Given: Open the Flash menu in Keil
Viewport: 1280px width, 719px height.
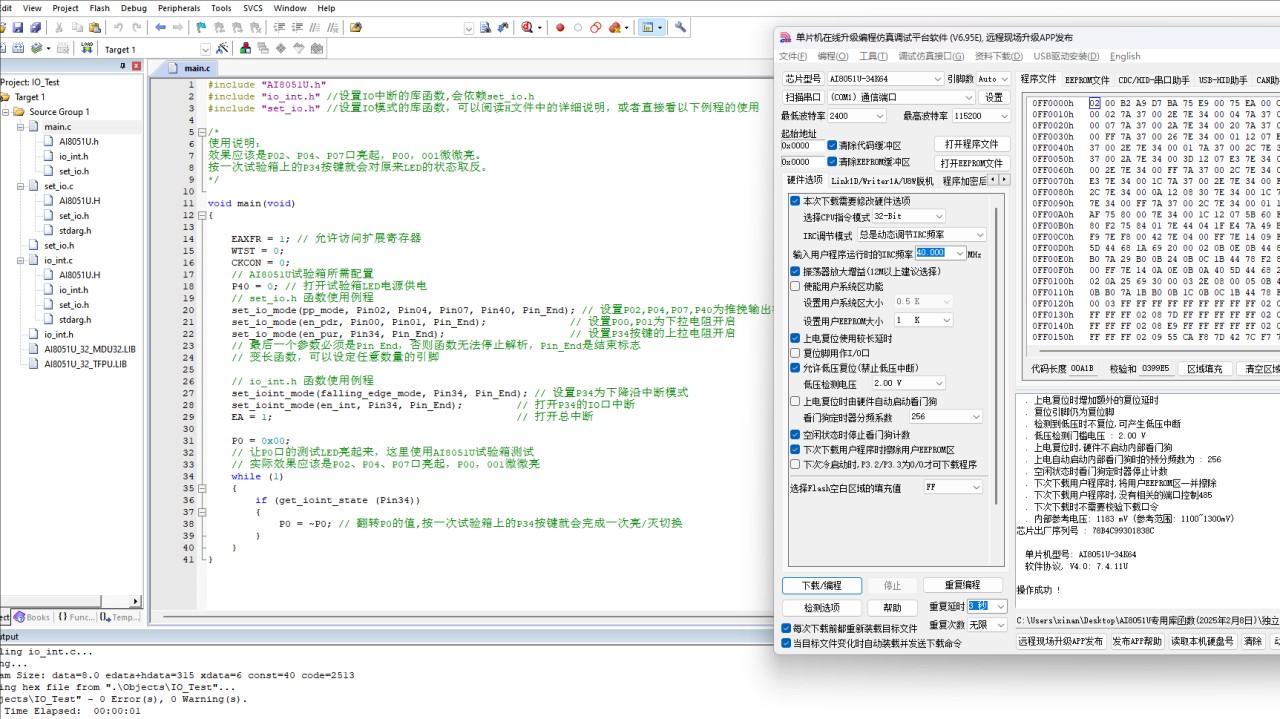Looking at the screenshot, I should pyautogui.click(x=99, y=8).
